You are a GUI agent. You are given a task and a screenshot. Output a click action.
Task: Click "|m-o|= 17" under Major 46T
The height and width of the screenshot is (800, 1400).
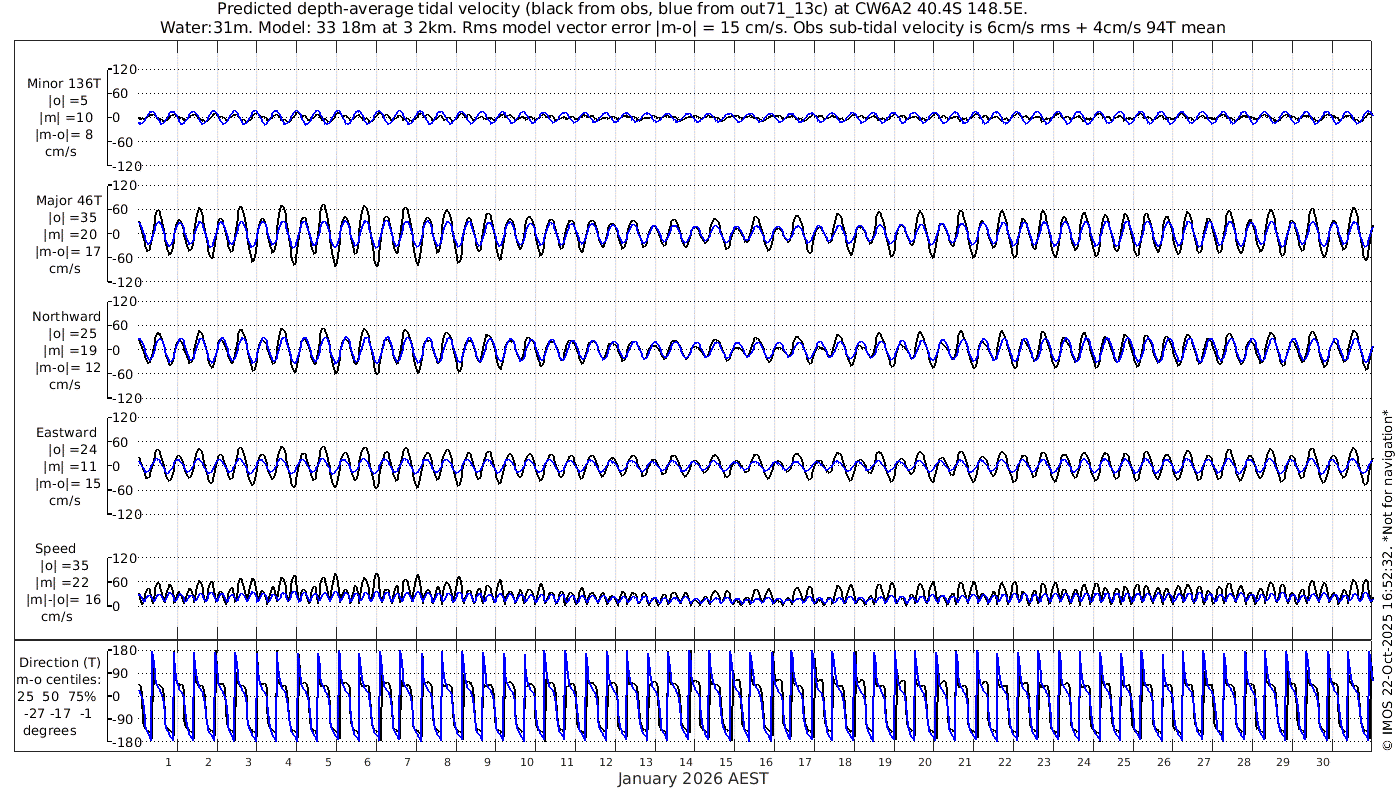68,251
